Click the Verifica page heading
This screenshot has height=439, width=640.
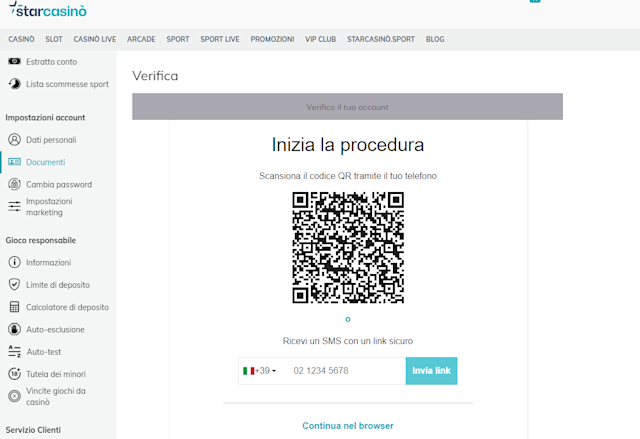point(155,76)
